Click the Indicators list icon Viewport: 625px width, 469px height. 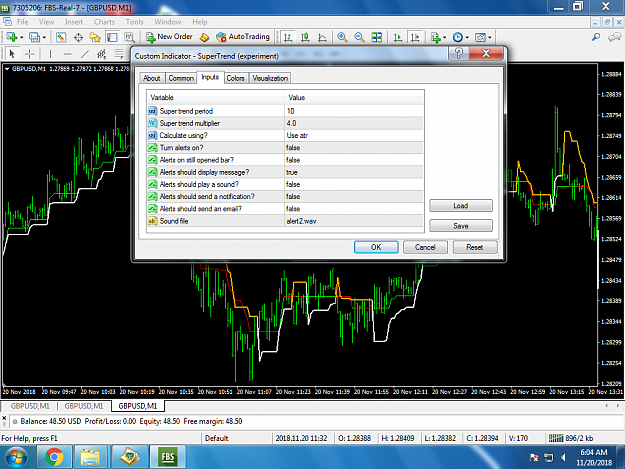pyautogui.click(x=436, y=37)
